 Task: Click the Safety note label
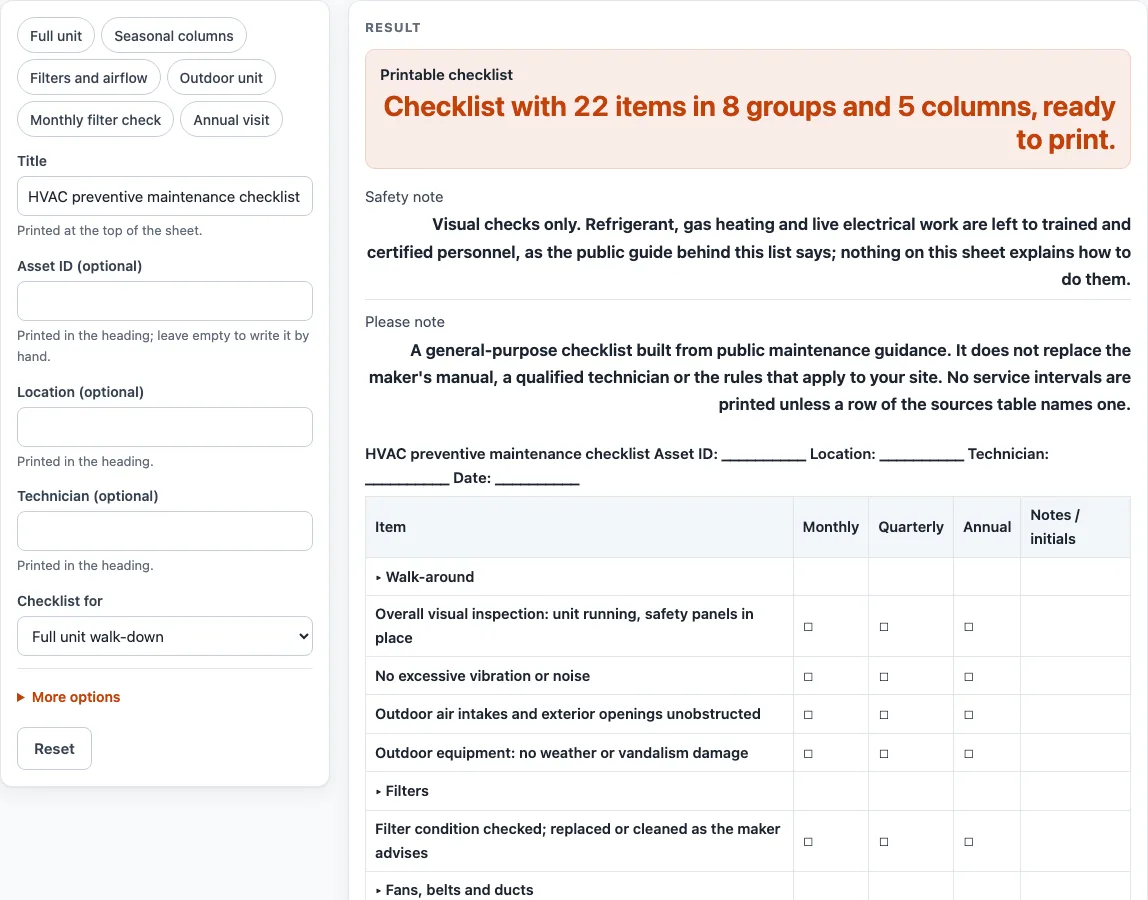point(404,197)
